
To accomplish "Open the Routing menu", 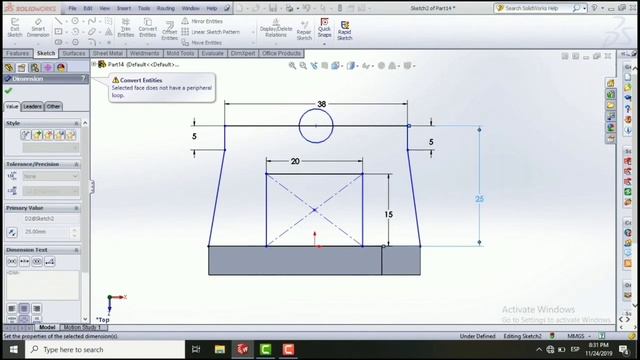I will point(166,8).
